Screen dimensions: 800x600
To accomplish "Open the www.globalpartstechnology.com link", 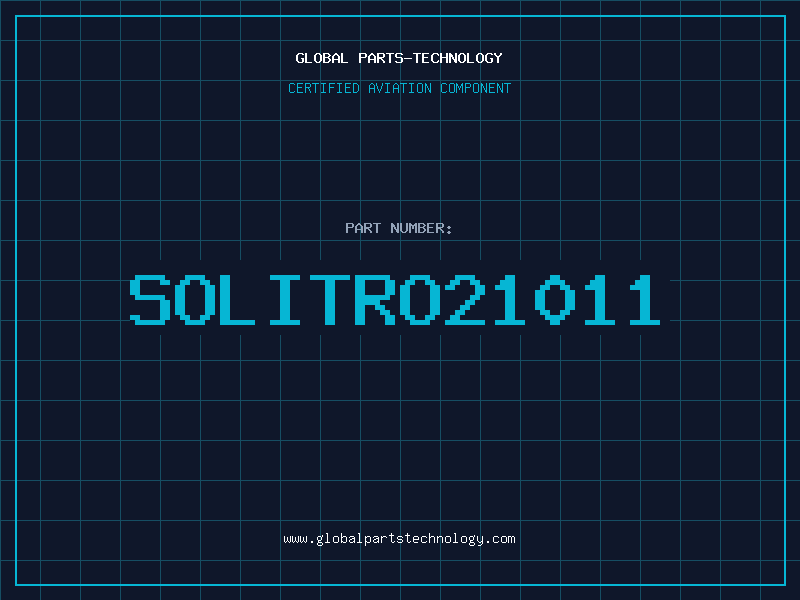I will coord(399,539).
